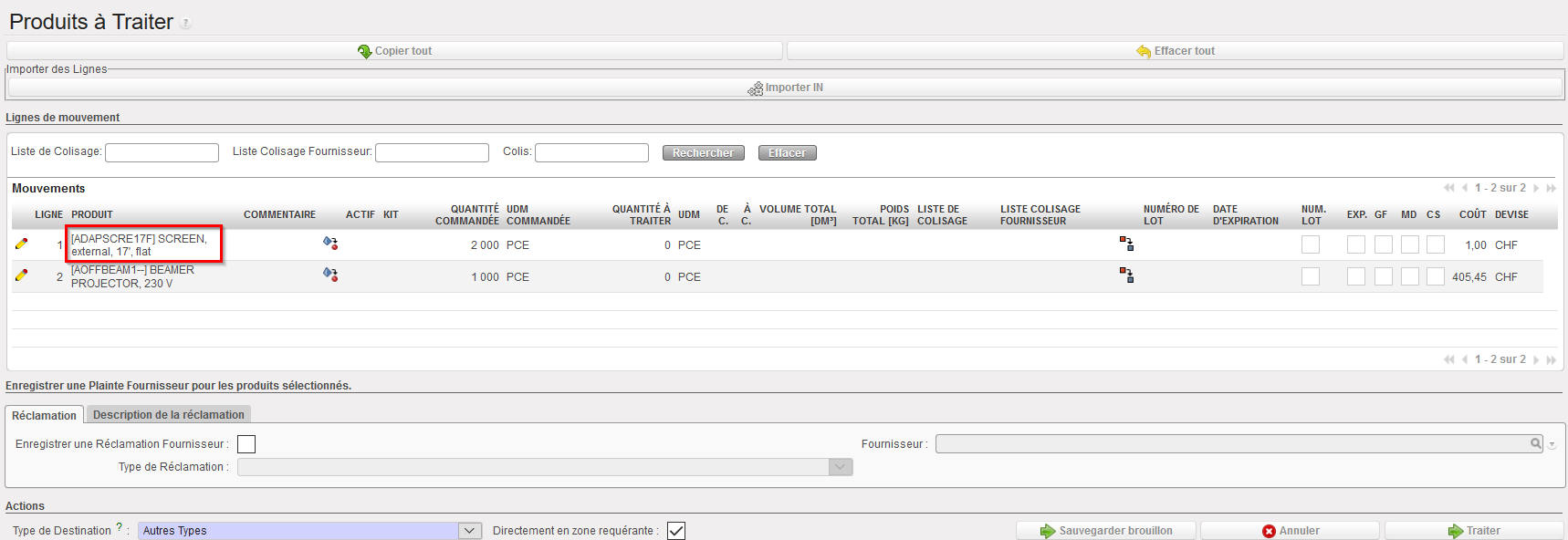Go to last page using top pager arrow
This screenshot has height=540, width=1568.
(1551, 188)
